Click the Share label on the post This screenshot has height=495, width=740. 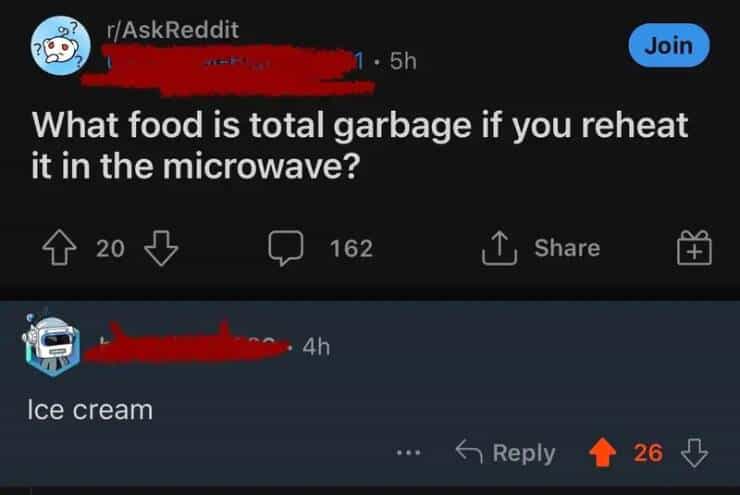pos(567,248)
